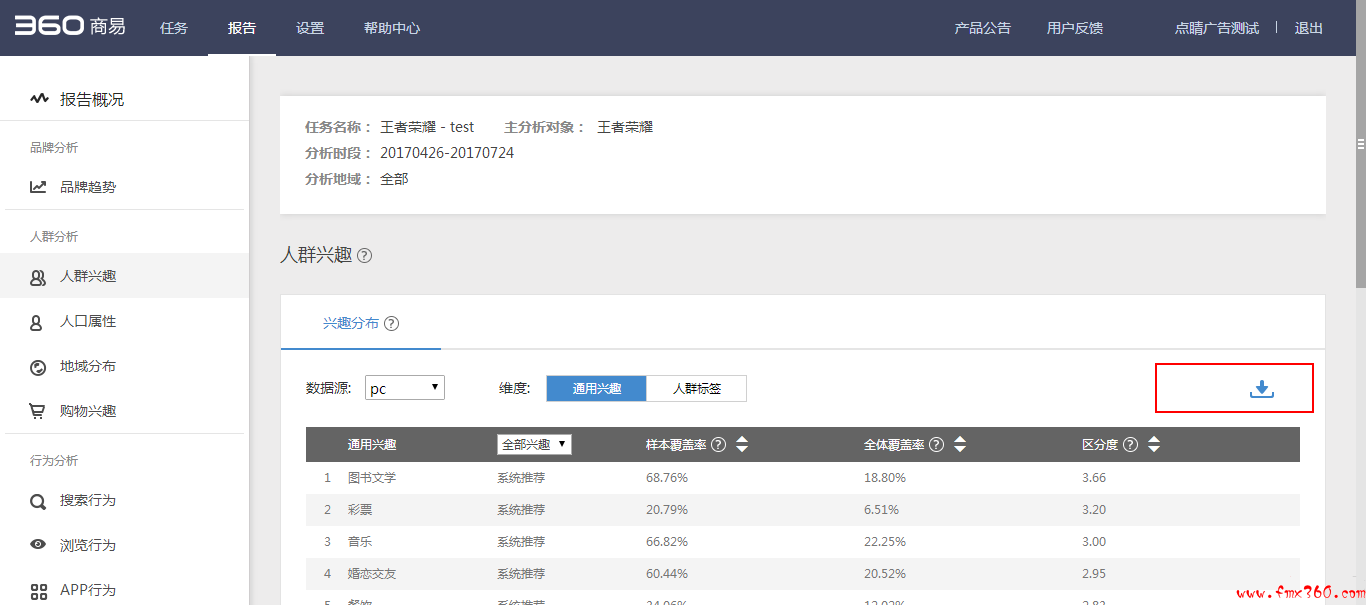
Task: Select the 人群兴趣 people icon in sidebar
Action: 38,277
